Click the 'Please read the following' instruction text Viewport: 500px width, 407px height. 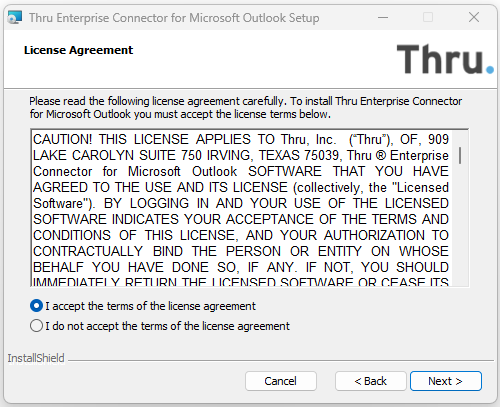pos(246,107)
